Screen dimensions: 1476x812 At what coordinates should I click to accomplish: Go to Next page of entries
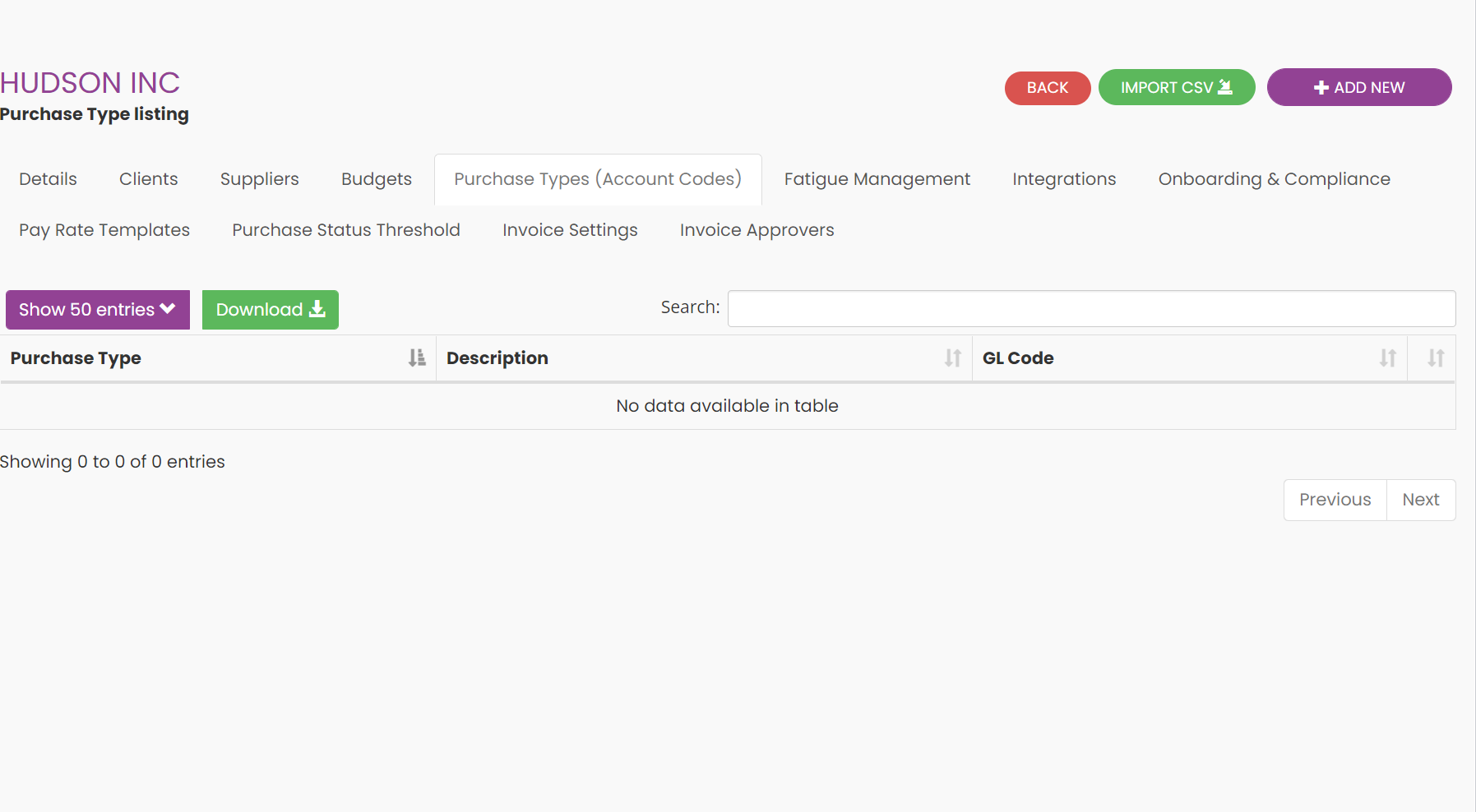pos(1421,500)
